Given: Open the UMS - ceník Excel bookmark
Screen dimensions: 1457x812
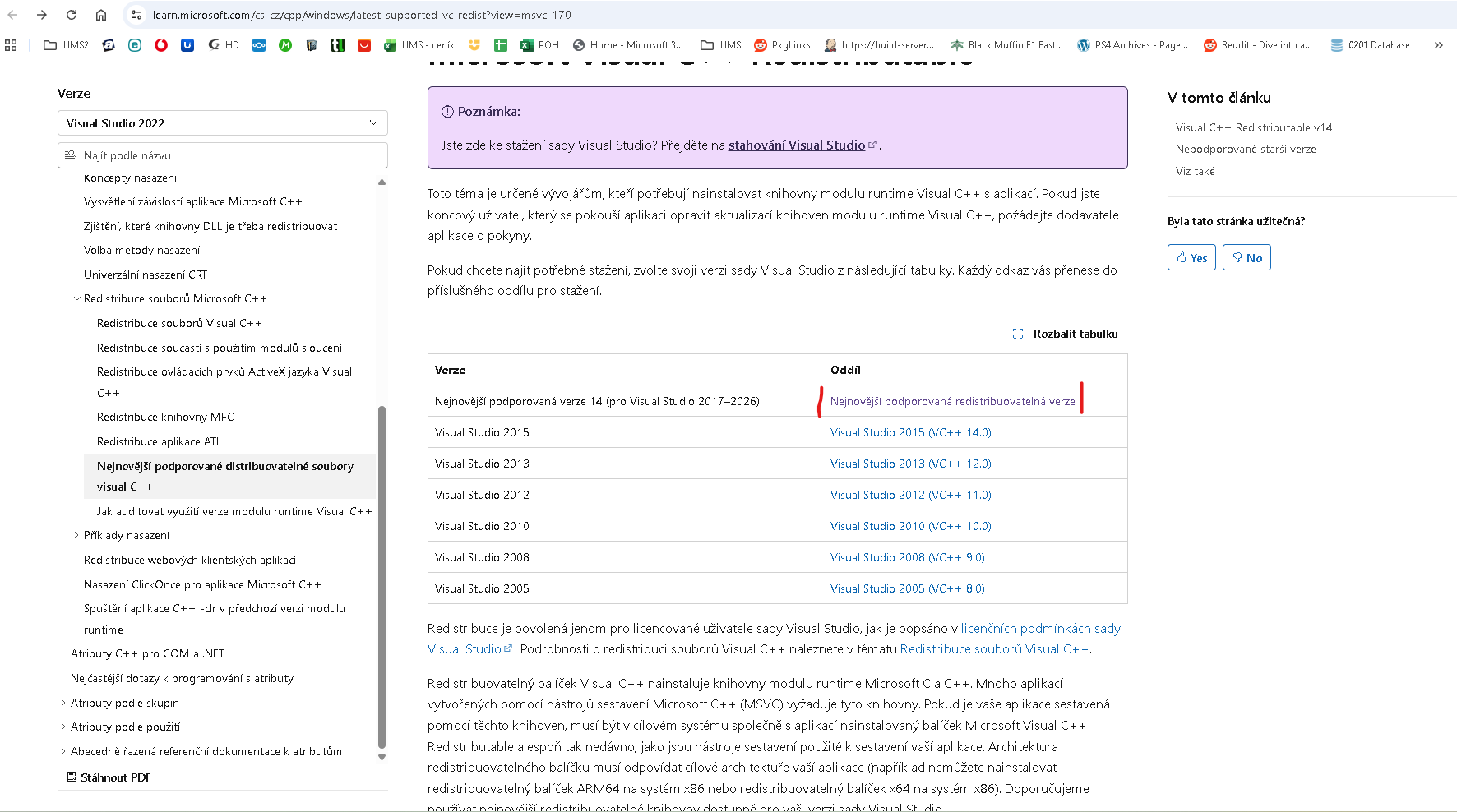Looking at the screenshot, I should 419,45.
